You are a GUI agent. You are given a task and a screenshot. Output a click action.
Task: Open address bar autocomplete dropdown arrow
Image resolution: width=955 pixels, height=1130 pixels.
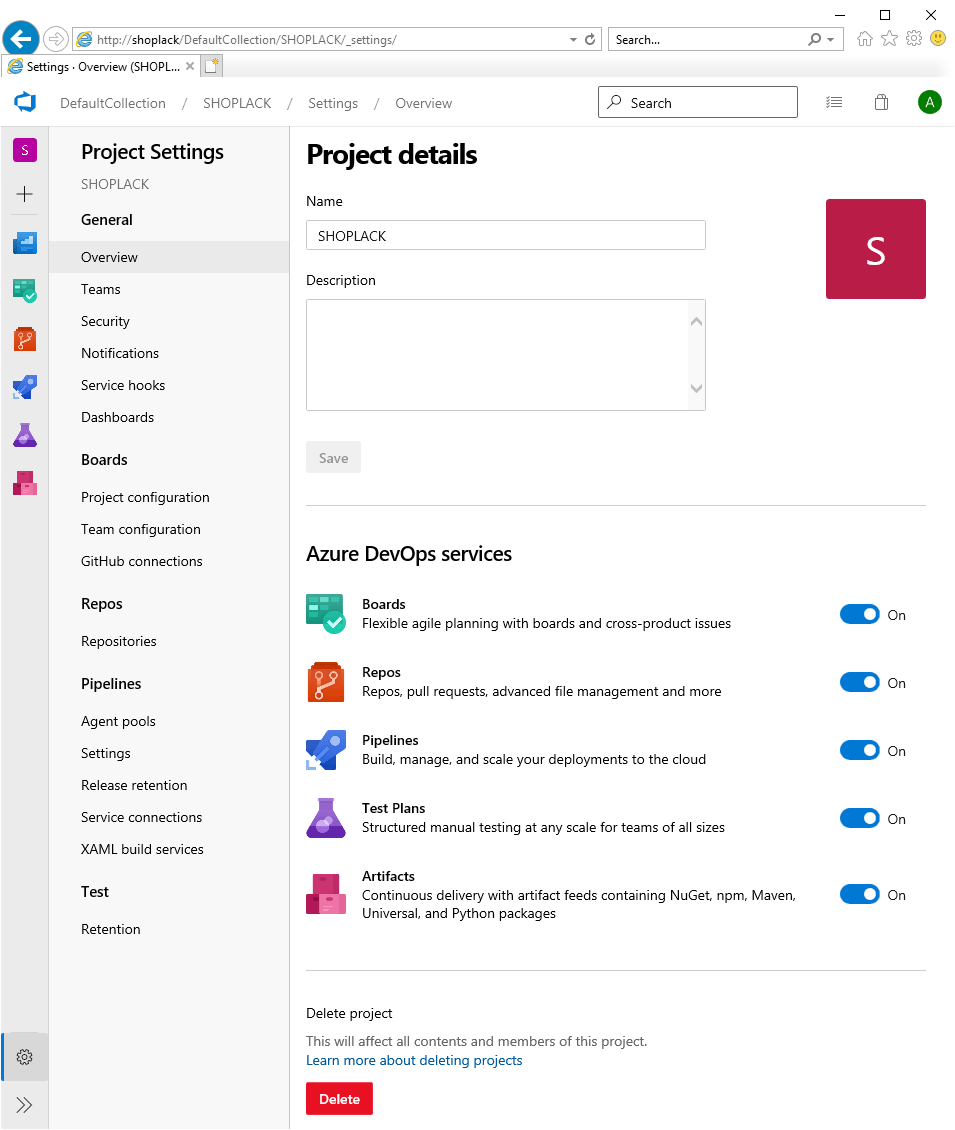573,40
